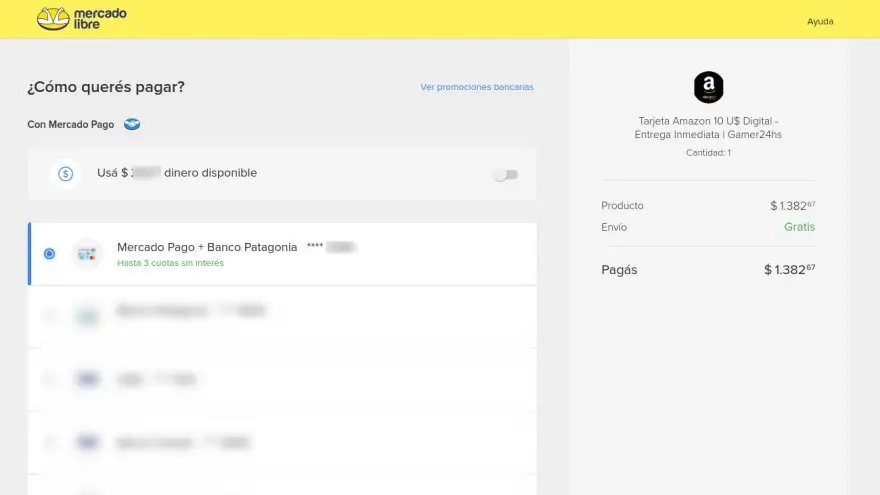Screen dimensions: 880x495
Task: Click the 'Mercado Pago + Banco Patagonia' card name
Action: (x=207, y=247)
